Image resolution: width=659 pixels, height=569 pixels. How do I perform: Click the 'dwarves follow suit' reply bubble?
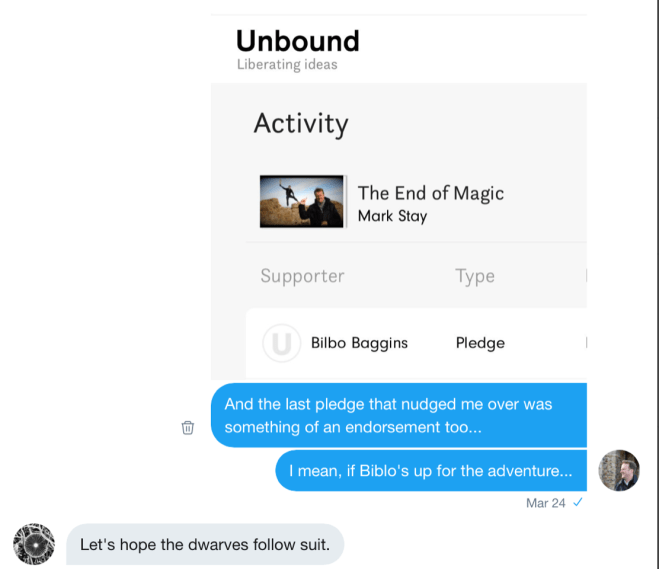coord(205,544)
